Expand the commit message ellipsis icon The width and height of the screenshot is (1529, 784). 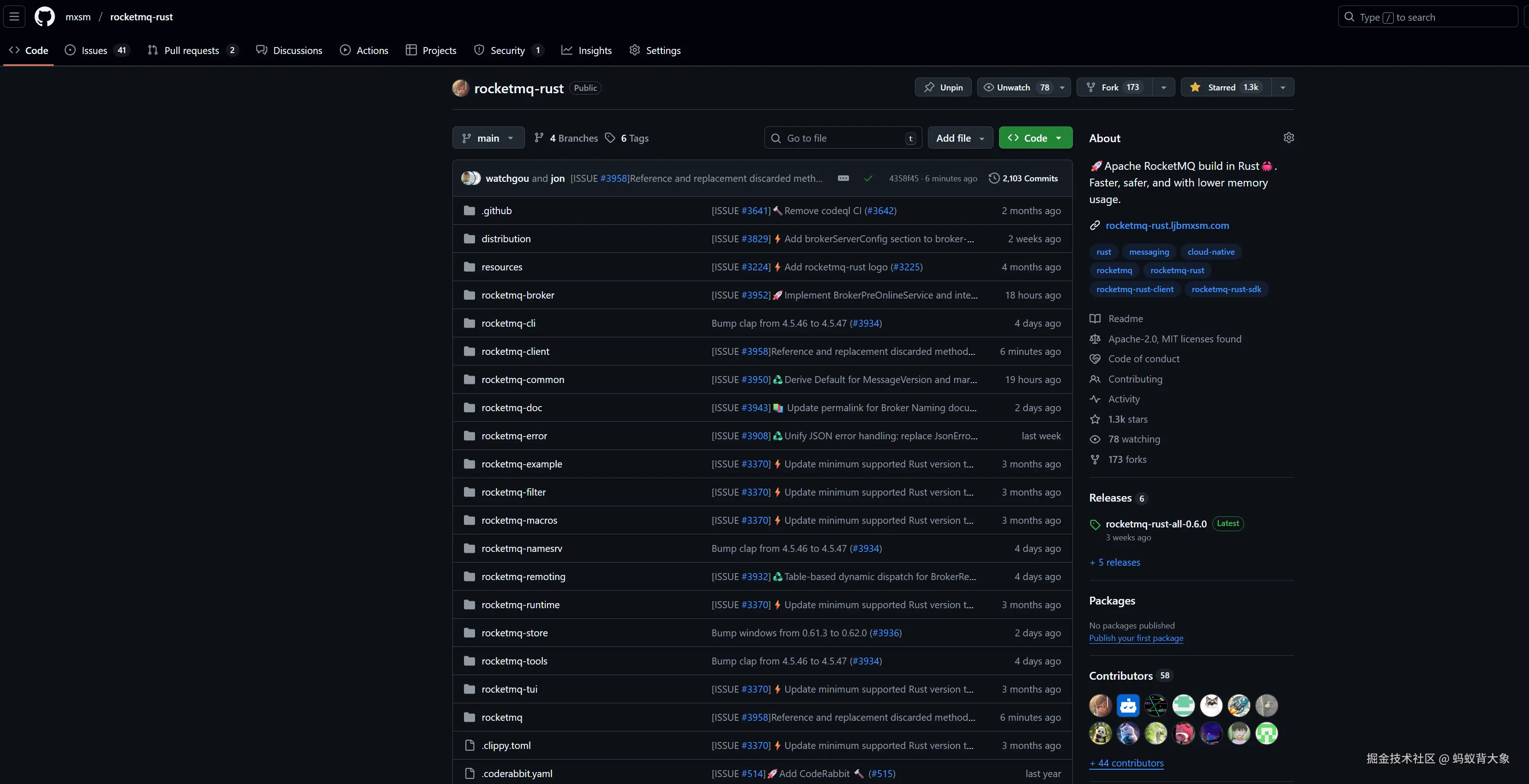(843, 178)
